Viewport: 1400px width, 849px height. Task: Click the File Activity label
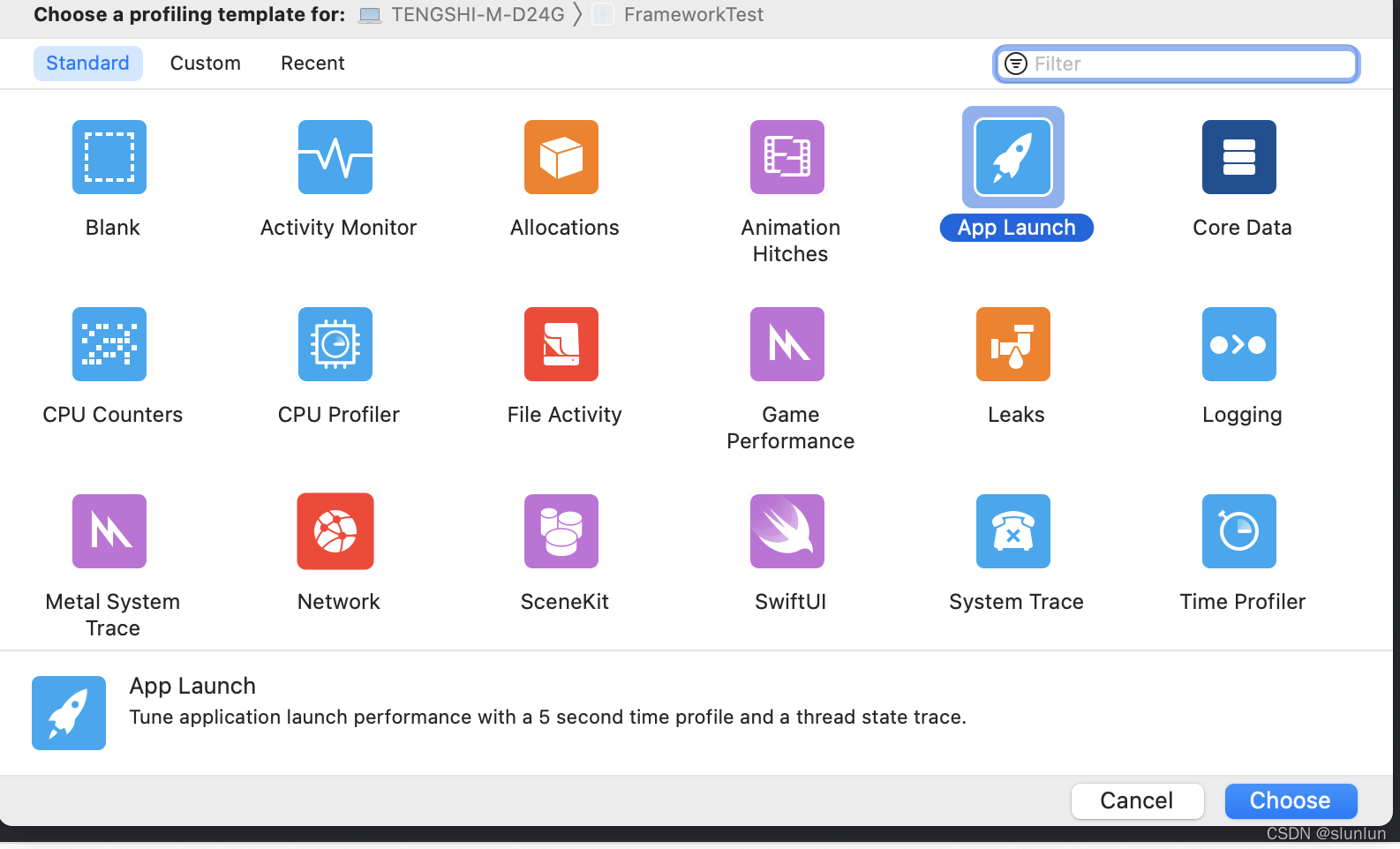click(x=565, y=415)
